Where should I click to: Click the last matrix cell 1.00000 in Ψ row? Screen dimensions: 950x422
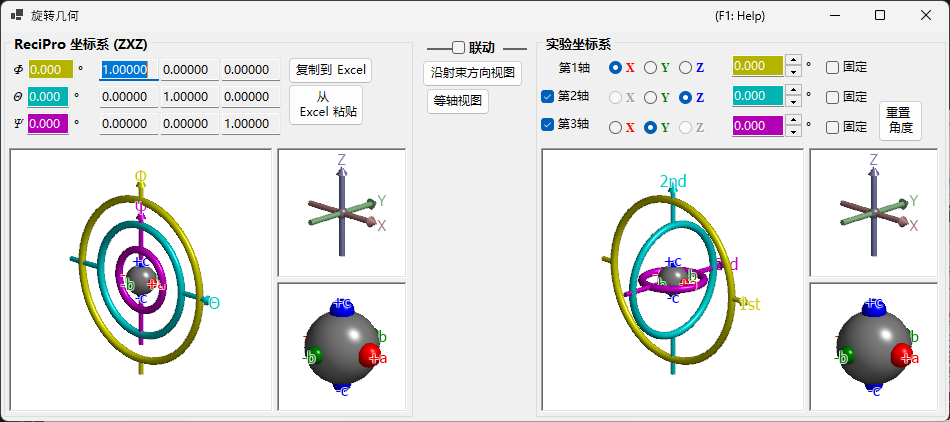pyautogui.click(x=250, y=124)
